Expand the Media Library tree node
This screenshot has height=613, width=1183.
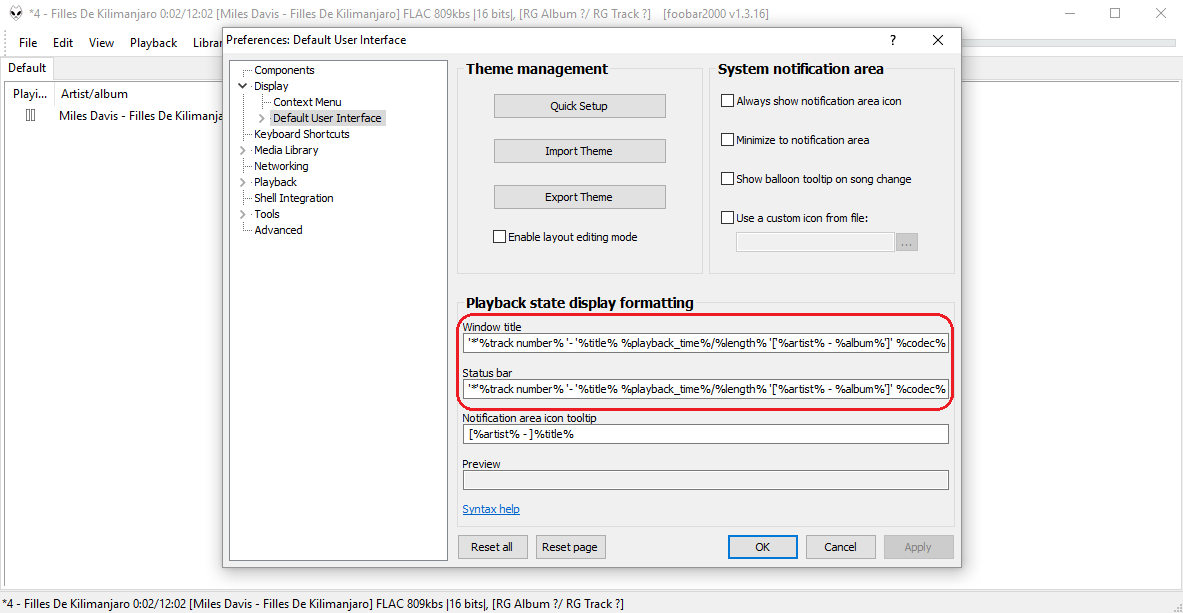[x=243, y=150]
